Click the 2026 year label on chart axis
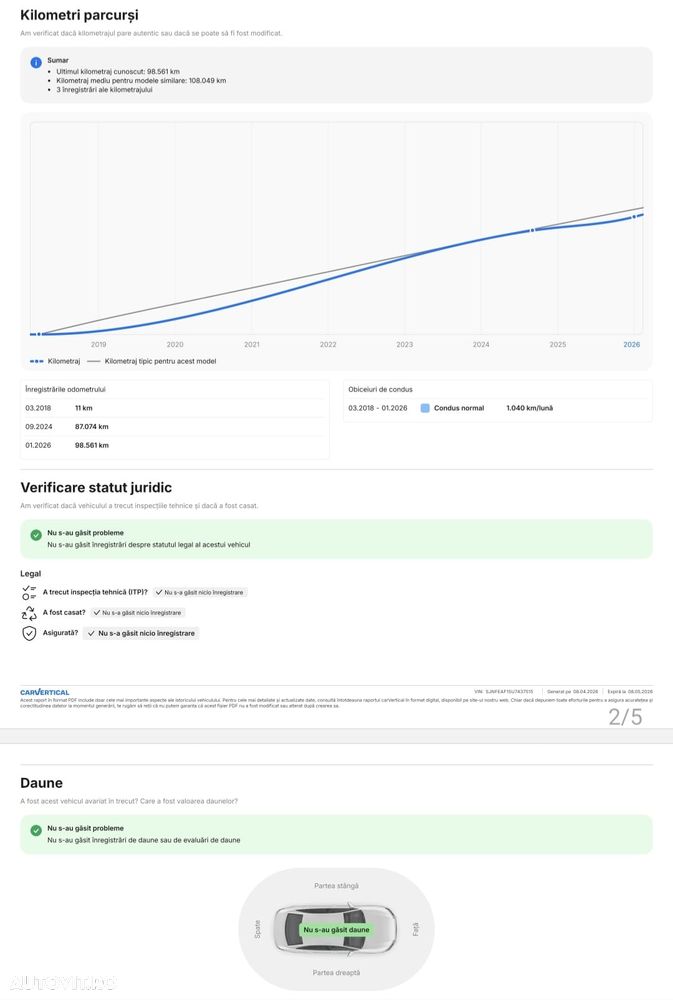Image resolution: width=673 pixels, height=1000 pixels. point(631,344)
